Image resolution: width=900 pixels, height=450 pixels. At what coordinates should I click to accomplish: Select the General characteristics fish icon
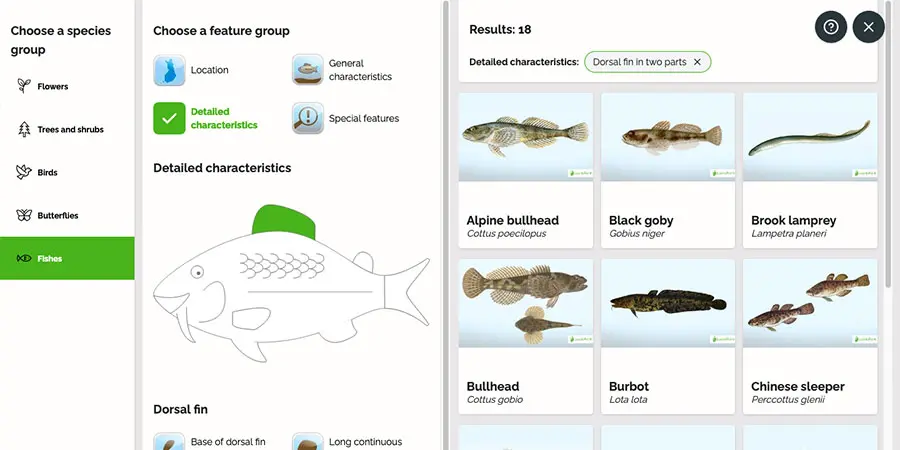(x=308, y=70)
